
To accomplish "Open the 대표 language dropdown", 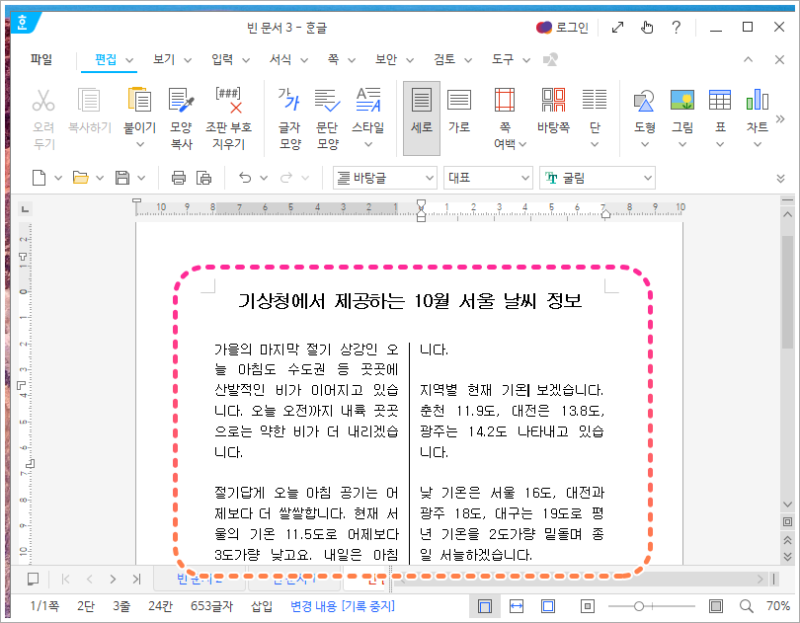I will tap(488, 178).
